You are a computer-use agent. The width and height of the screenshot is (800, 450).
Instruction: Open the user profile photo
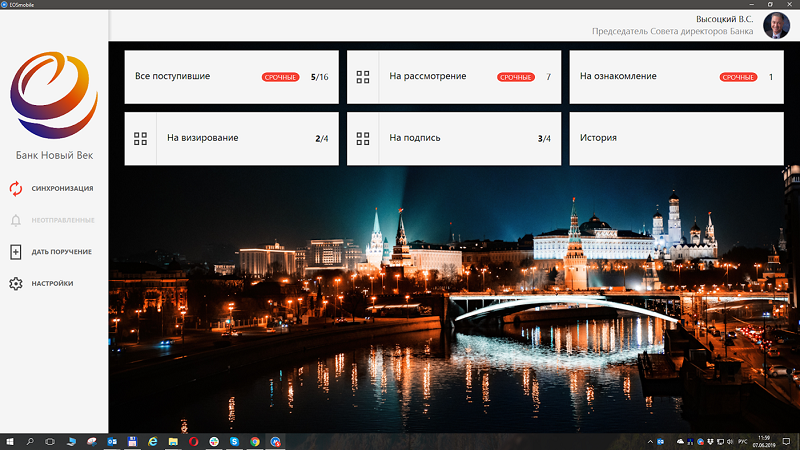pos(777,25)
